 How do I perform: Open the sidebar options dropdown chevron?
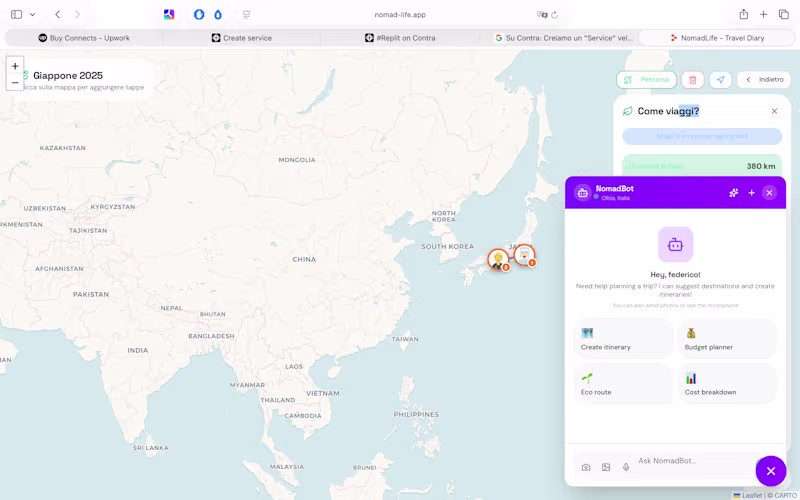tap(33, 14)
